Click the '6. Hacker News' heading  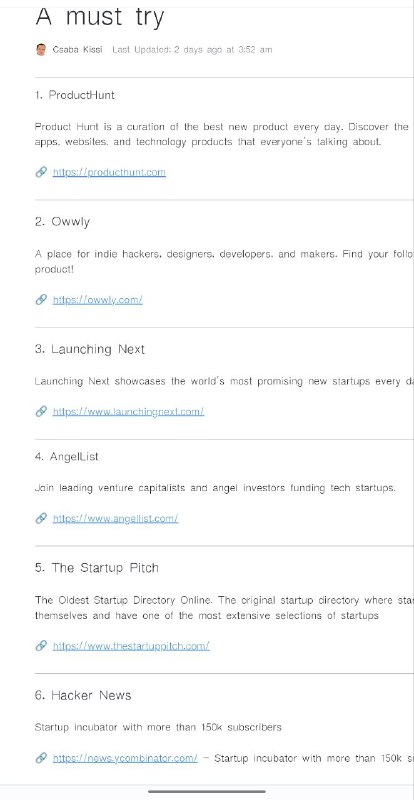[83, 695]
